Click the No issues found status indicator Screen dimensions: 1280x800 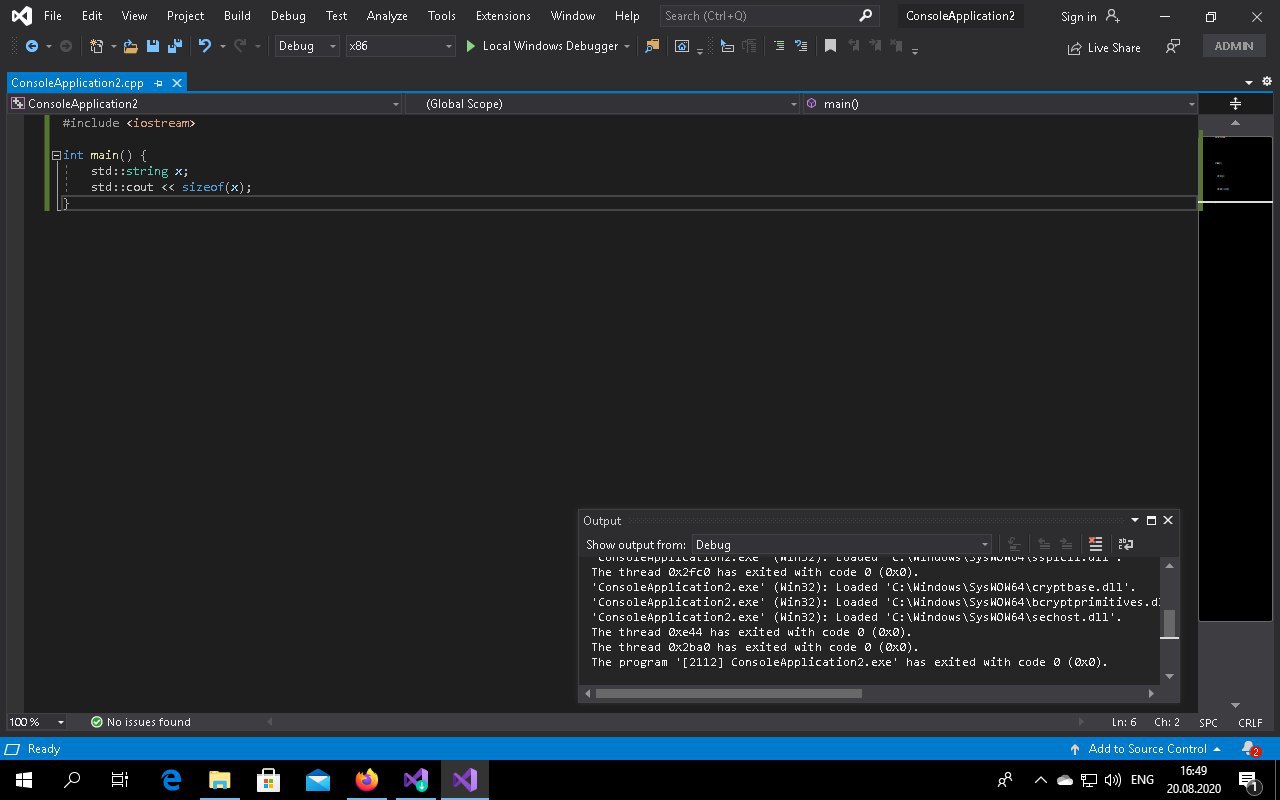point(140,722)
